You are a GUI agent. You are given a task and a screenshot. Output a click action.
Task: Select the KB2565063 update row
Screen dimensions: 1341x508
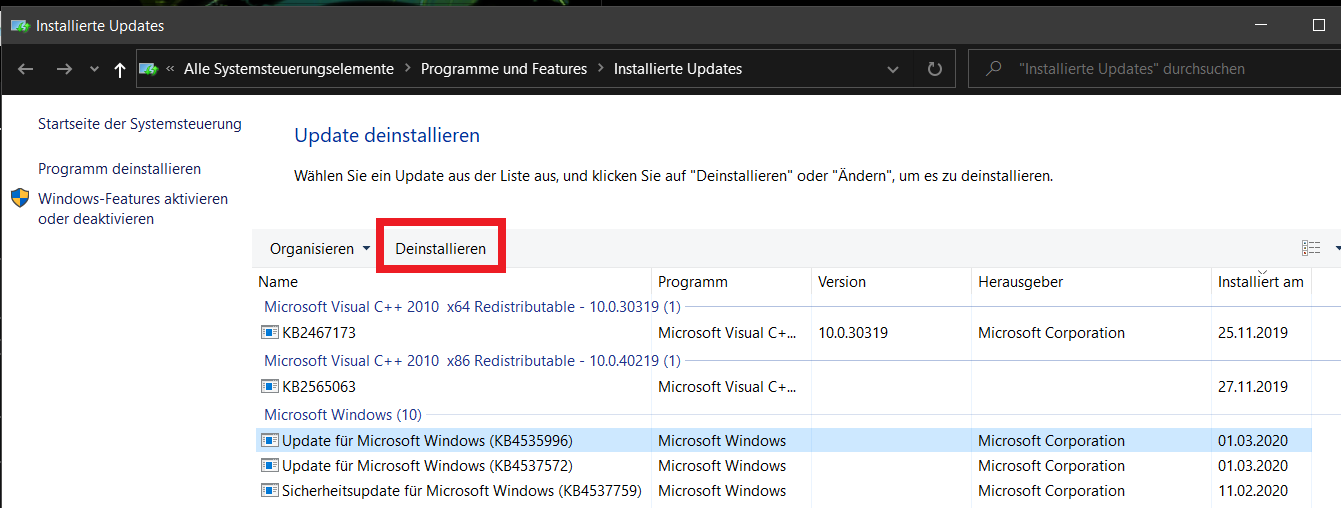783,387
